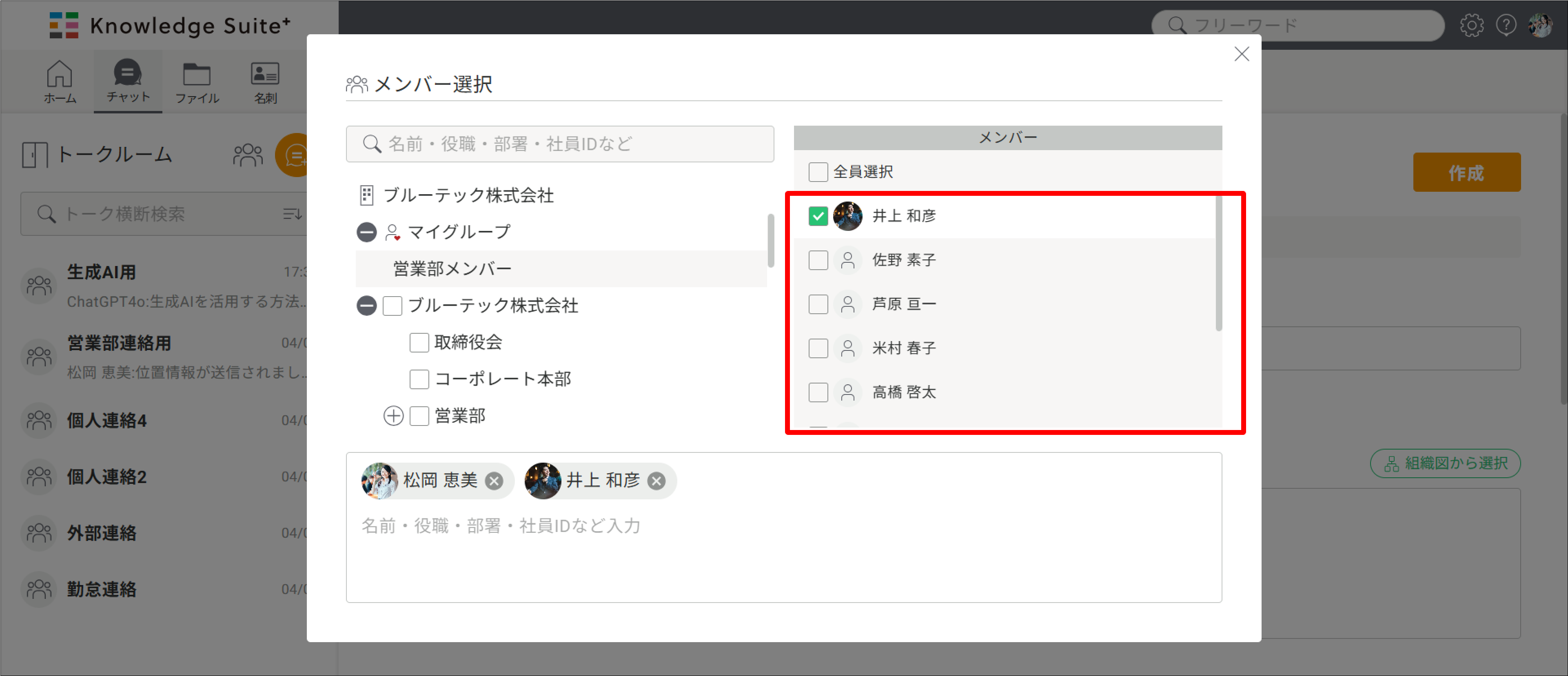The height and width of the screenshot is (676, 1568).
Task: Click the 勤怠連絡 room group icon
Action: (x=39, y=589)
